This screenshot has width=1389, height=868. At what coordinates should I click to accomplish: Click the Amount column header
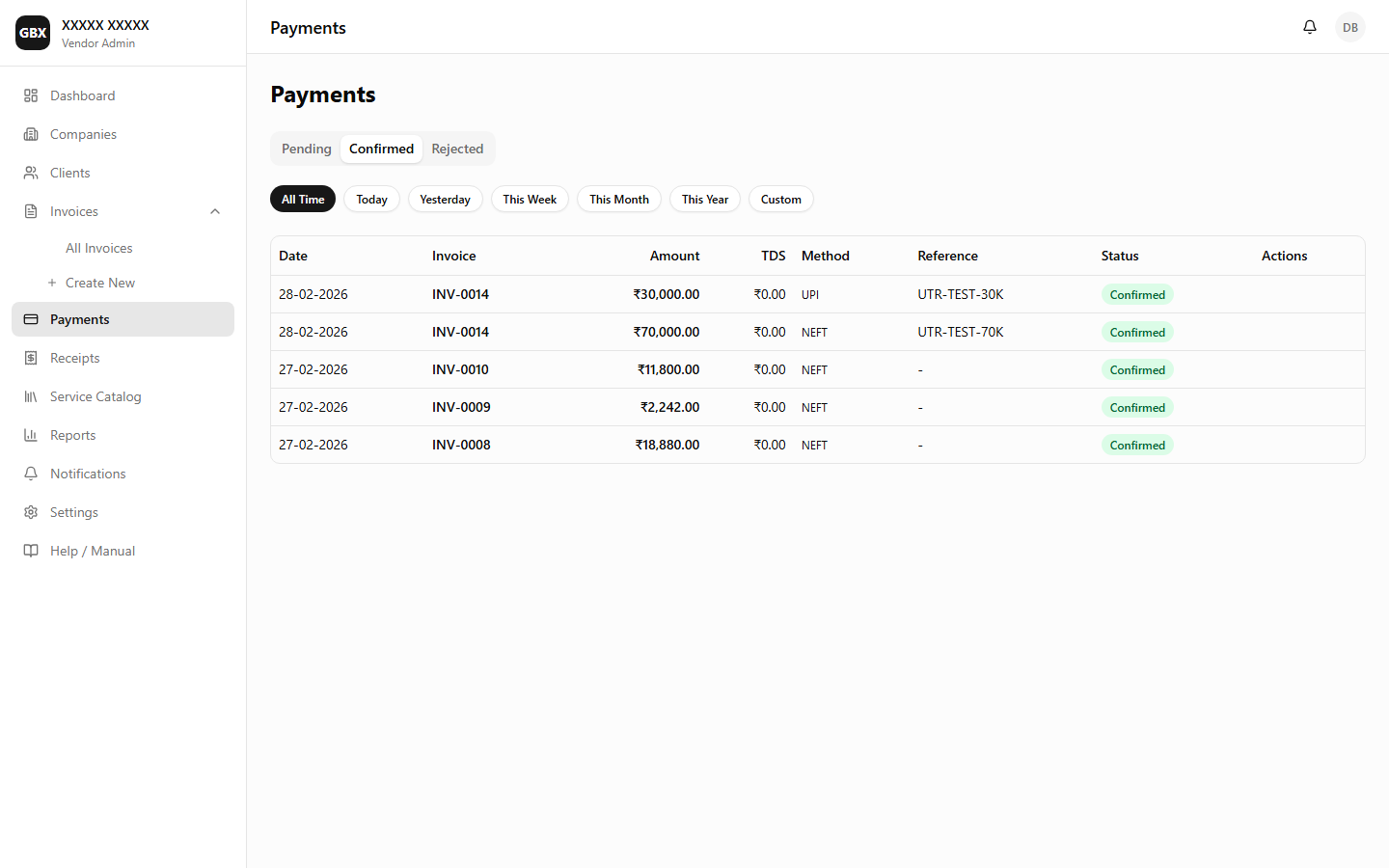[674, 256]
